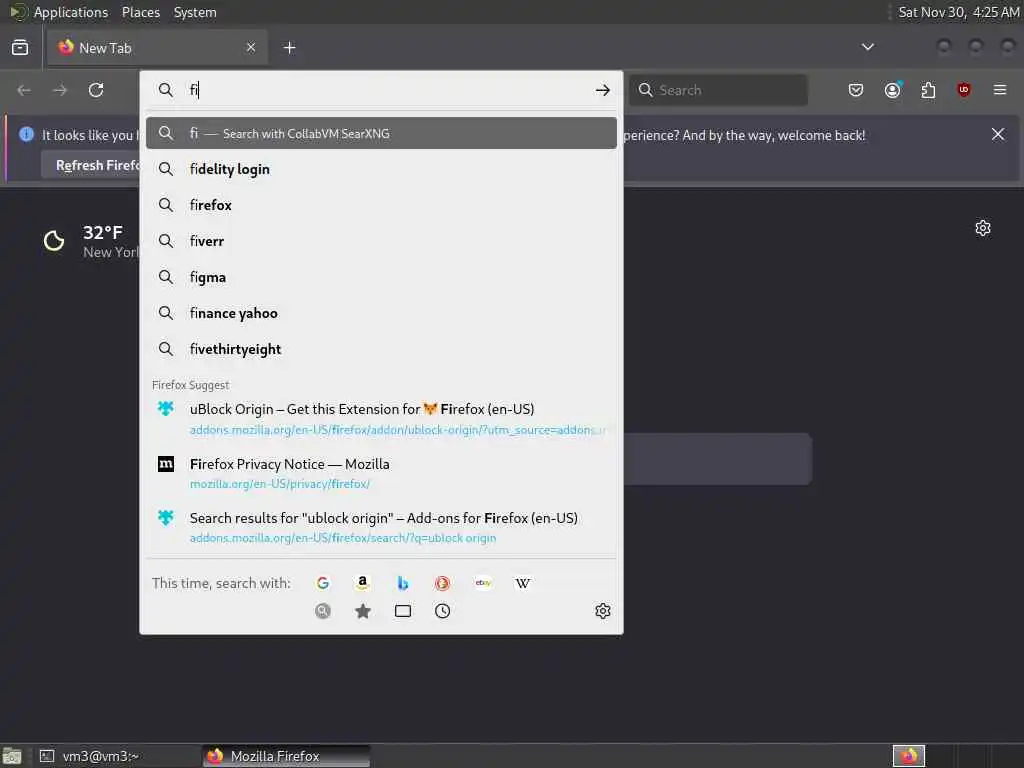Open the Firefox View icon
This screenshot has height=768, width=1024.
(20, 48)
